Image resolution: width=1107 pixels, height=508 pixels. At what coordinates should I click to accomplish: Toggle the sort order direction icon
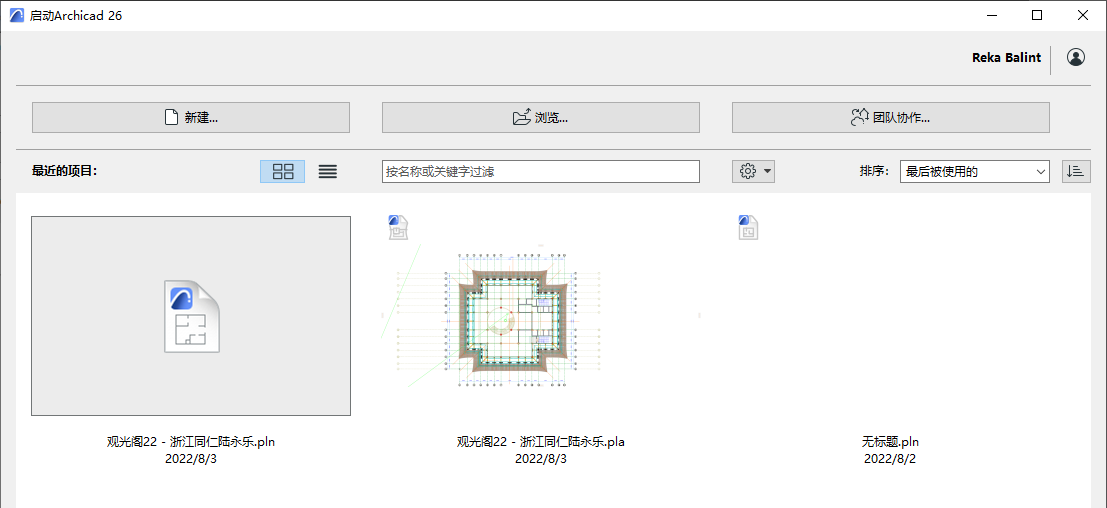(x=1076, y=171)
